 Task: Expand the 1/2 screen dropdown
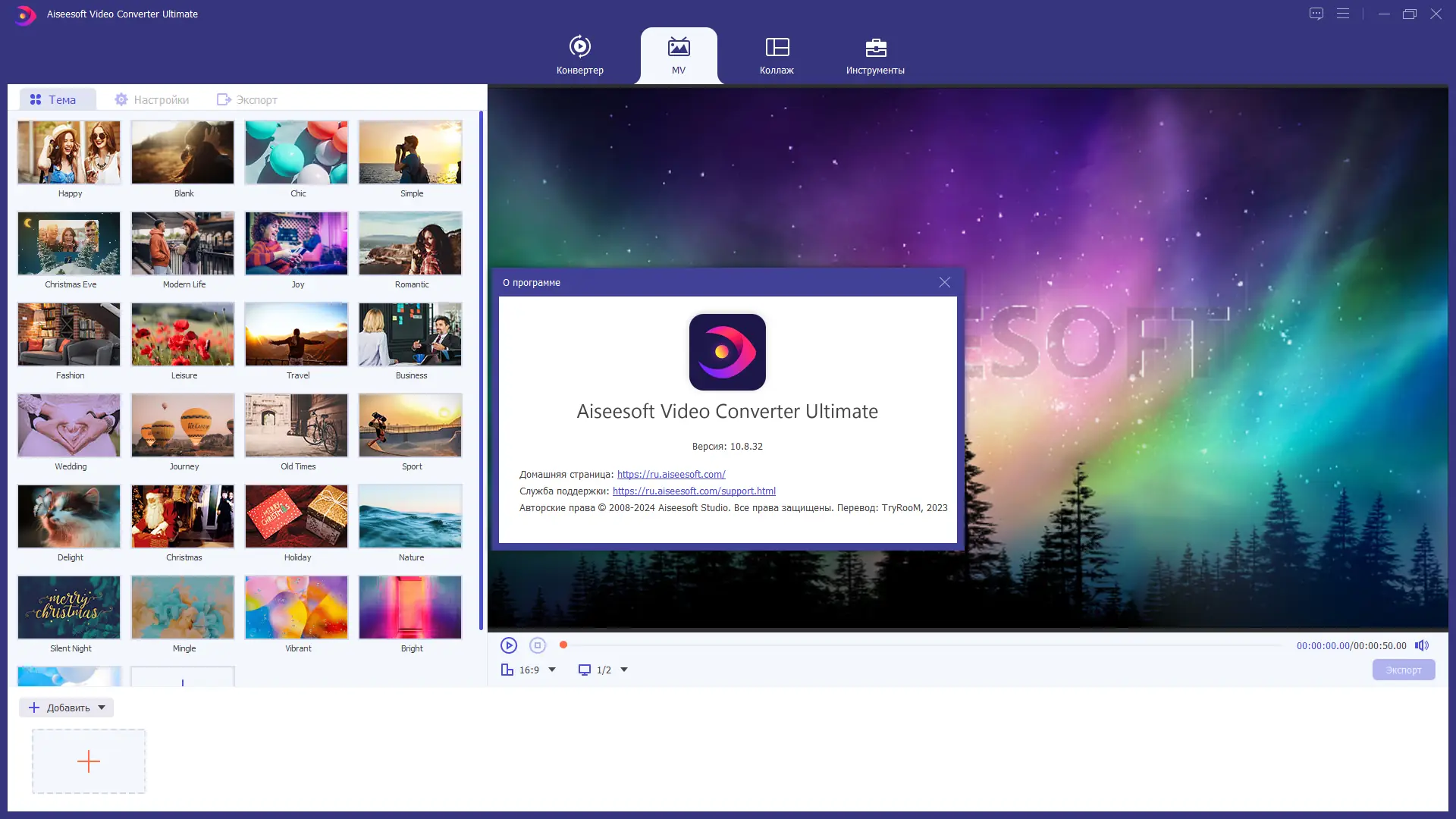[624, 670]
